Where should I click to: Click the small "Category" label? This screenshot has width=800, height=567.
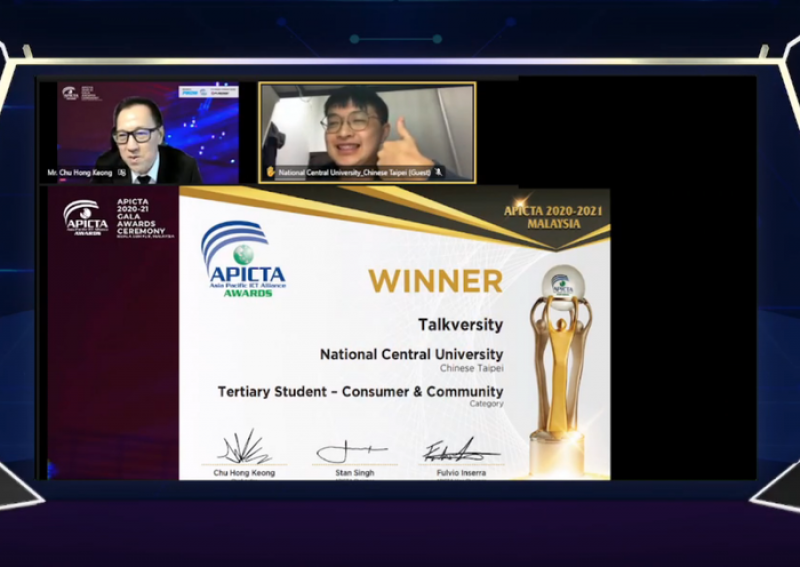(x=486, y=403)
